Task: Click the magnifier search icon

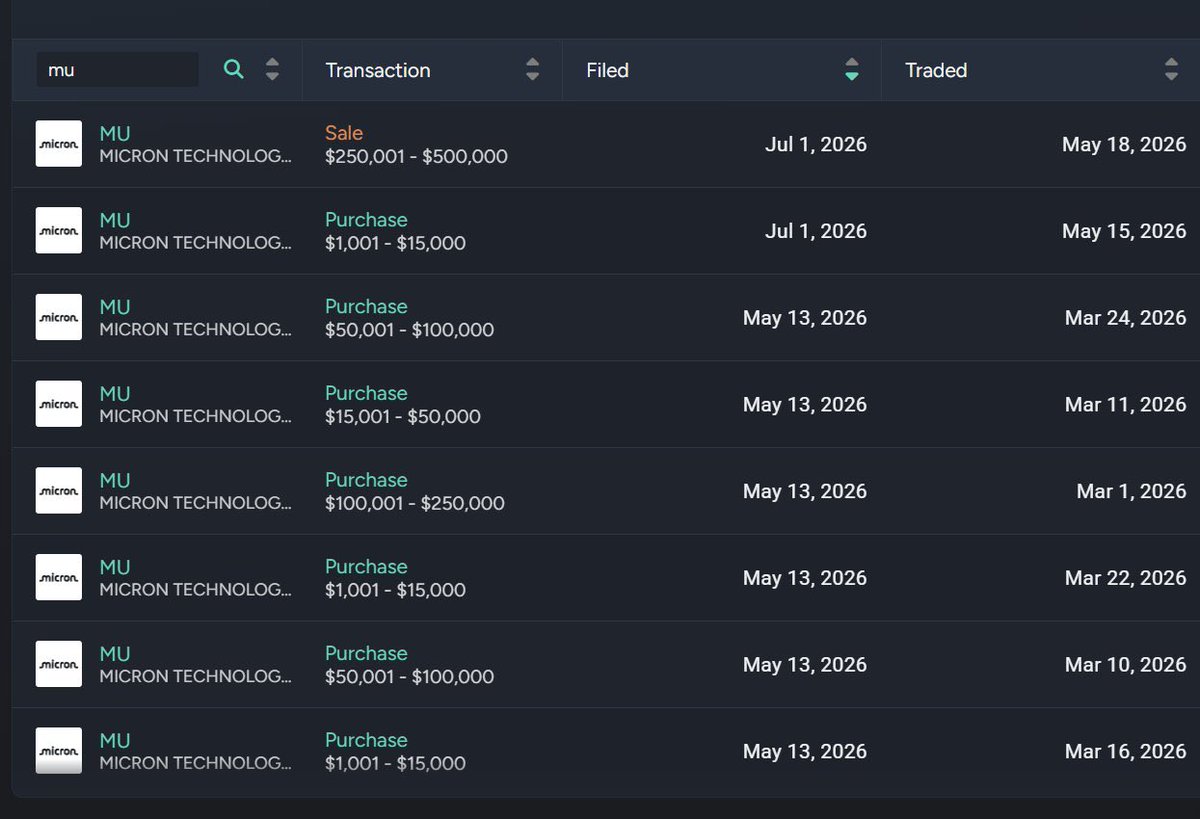Action: click(x=233, y=69)
